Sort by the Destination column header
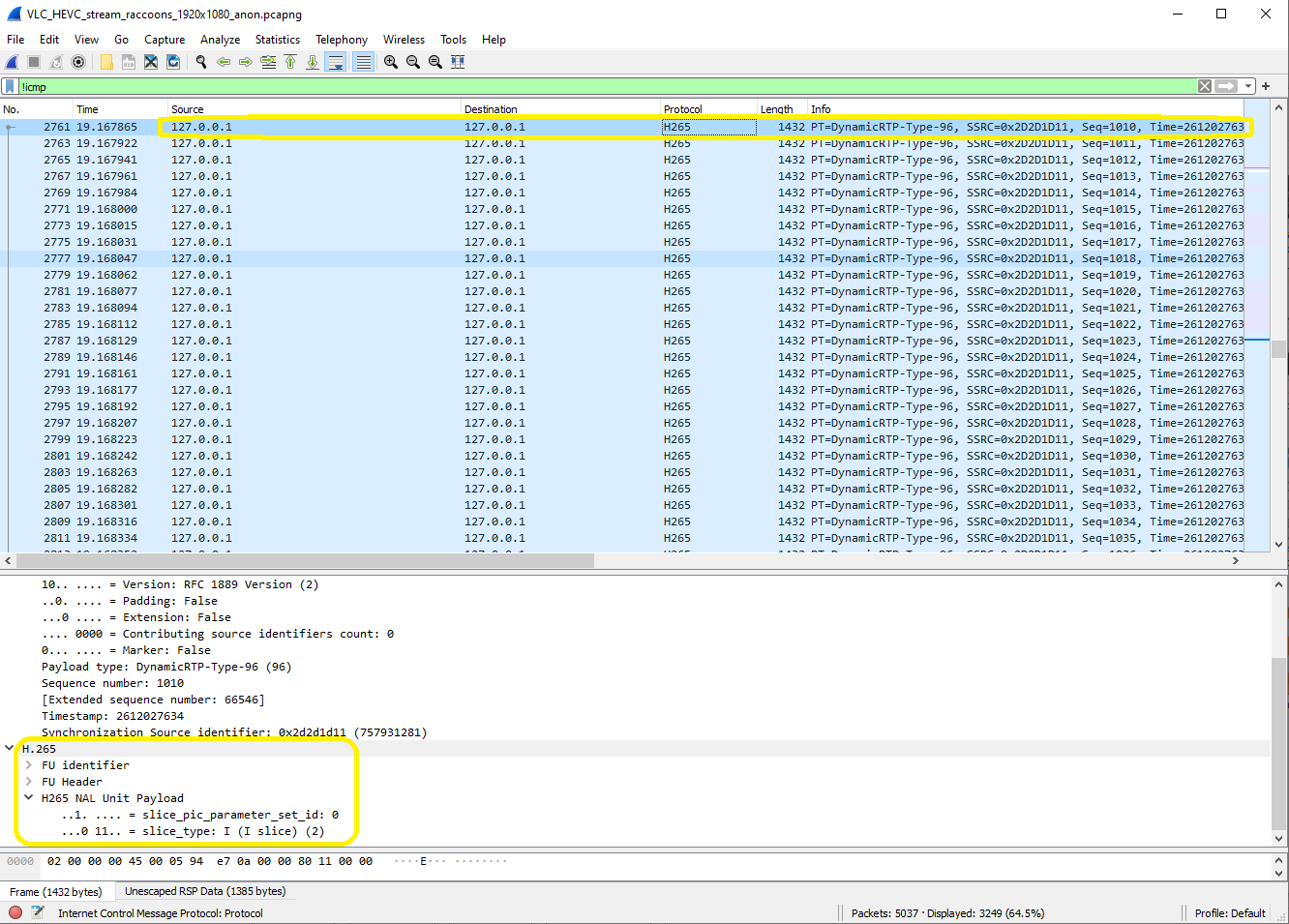Image resolution: width=1289 pixels, height=924 pixels. click(561, 109)
